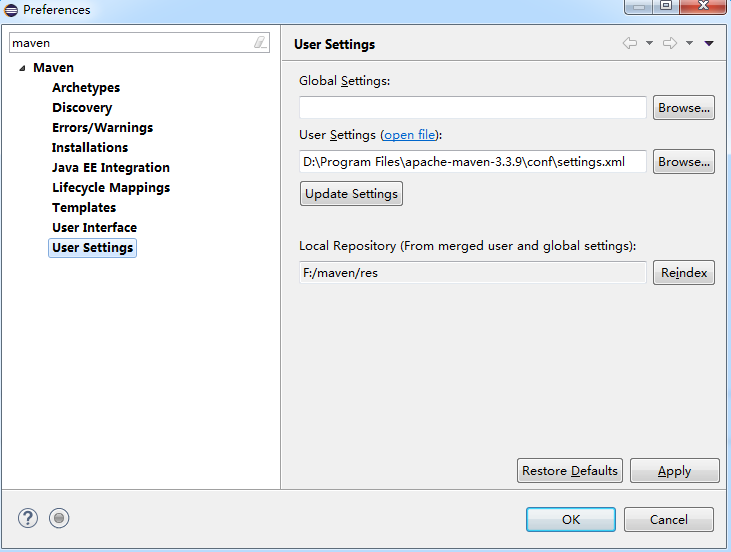
Task: Open the help question mark icon
Action: pyautogui.click(x=28, y=518)
